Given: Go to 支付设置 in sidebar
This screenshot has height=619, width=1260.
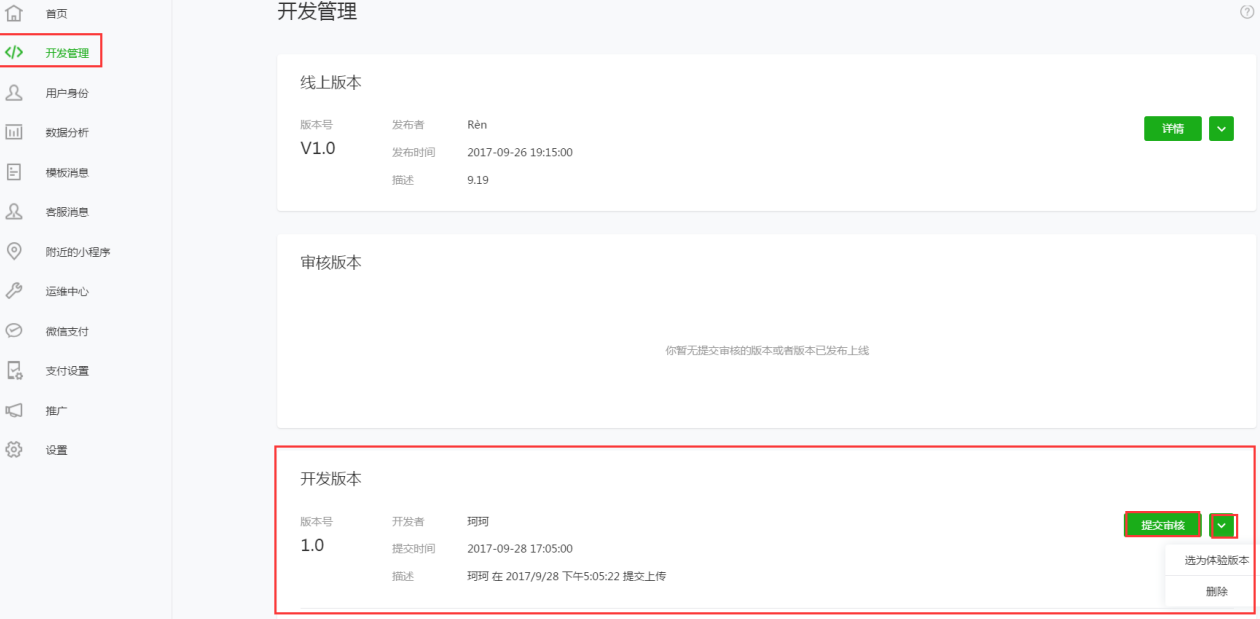Looking at the screenshot, I should [x=67, y=371].
